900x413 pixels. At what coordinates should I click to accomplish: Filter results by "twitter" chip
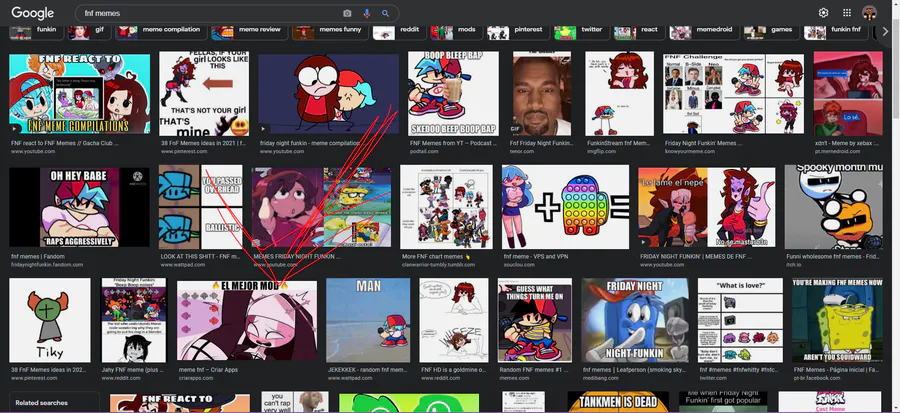[581, 30]
